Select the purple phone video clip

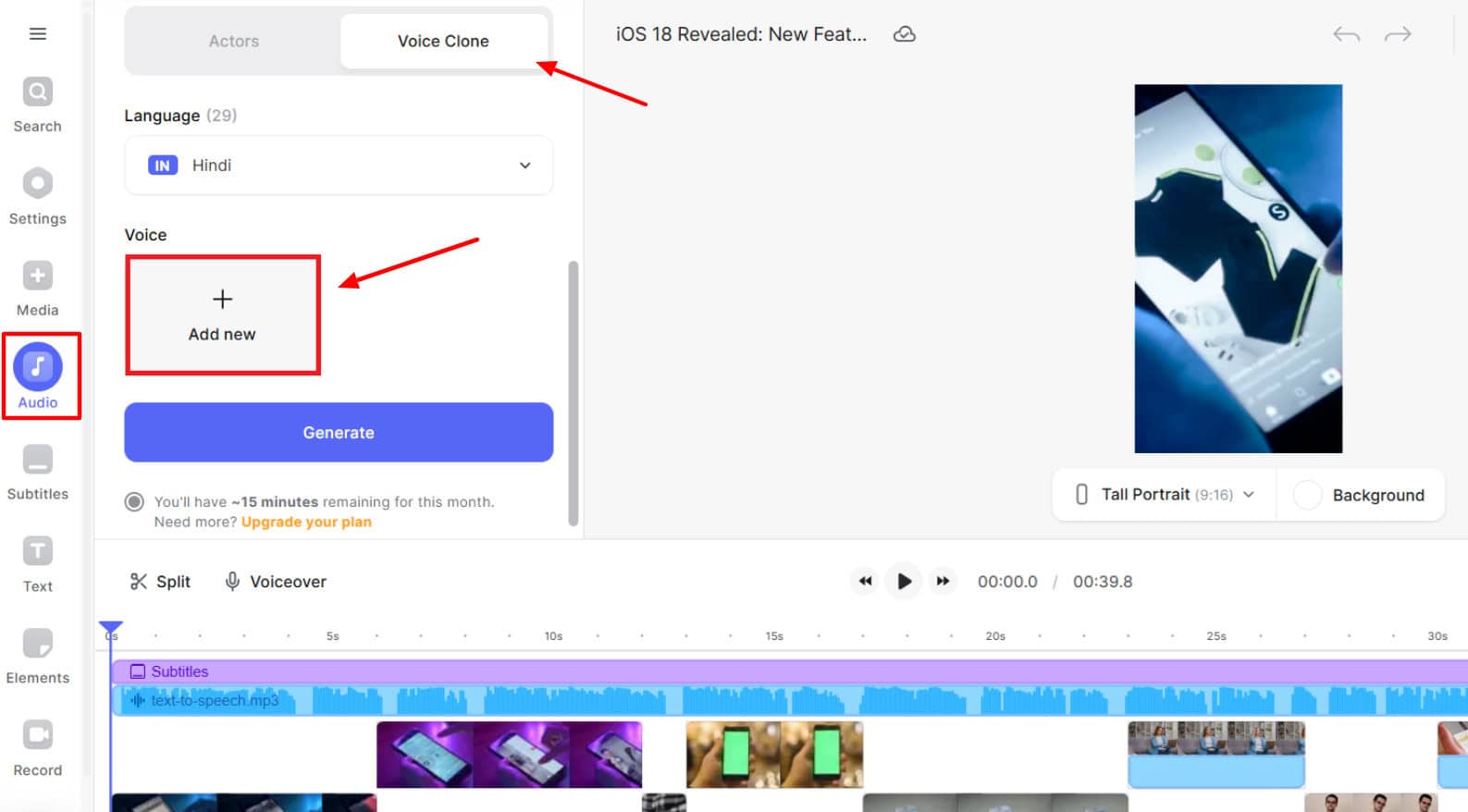[510, 755]
